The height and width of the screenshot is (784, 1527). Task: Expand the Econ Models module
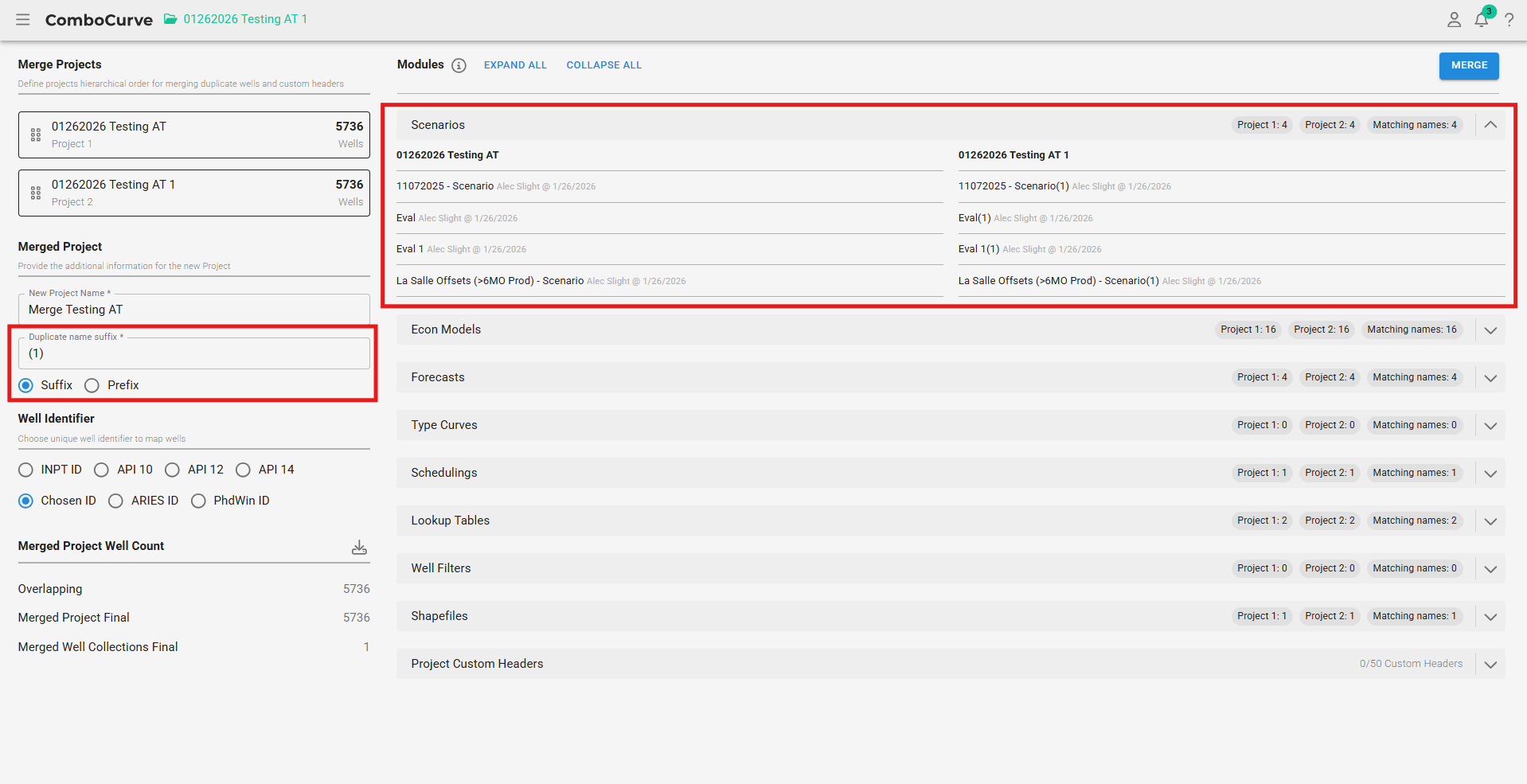point(1490,330)
